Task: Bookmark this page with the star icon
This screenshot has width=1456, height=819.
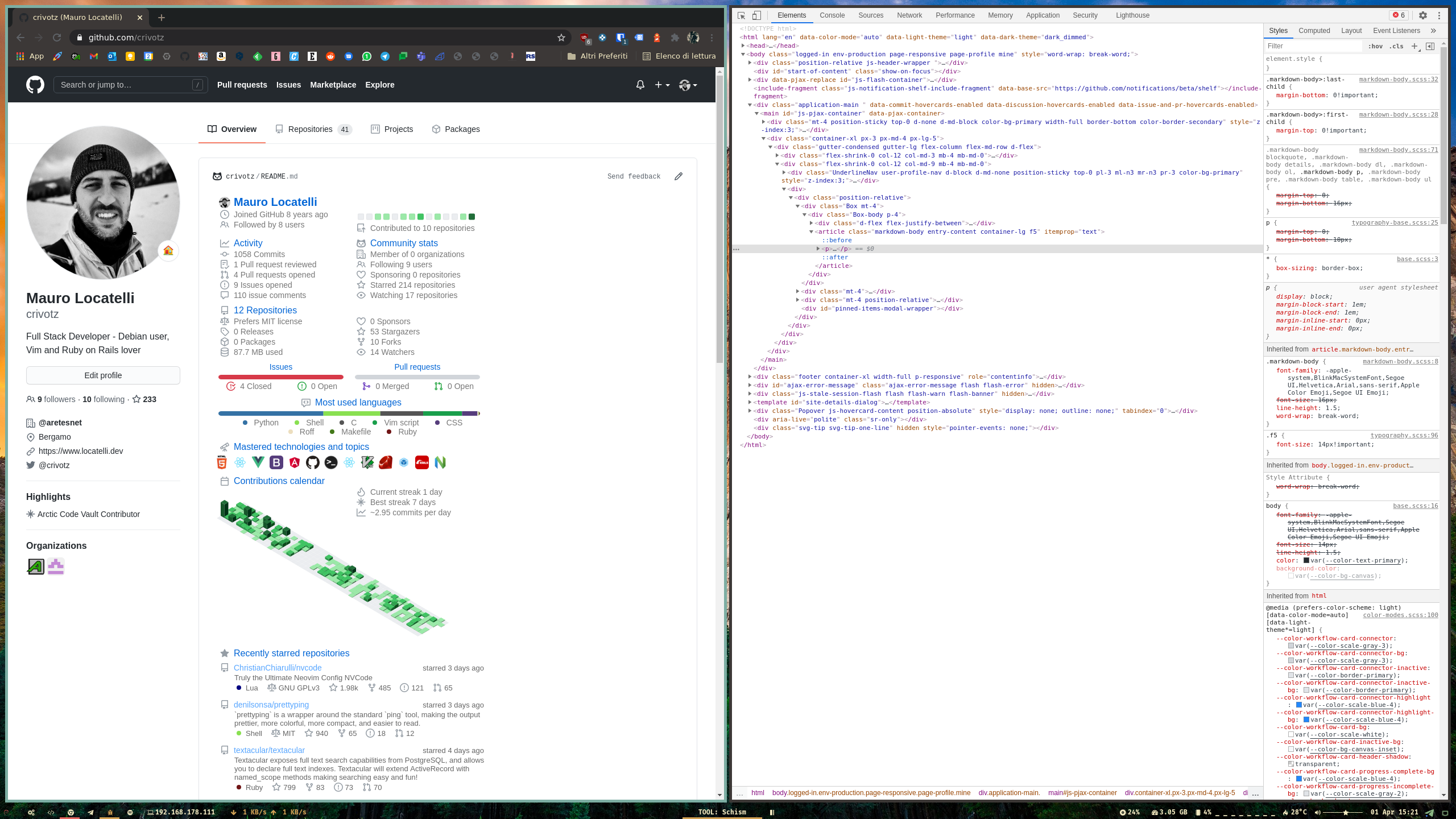Action: coord(561,38)
